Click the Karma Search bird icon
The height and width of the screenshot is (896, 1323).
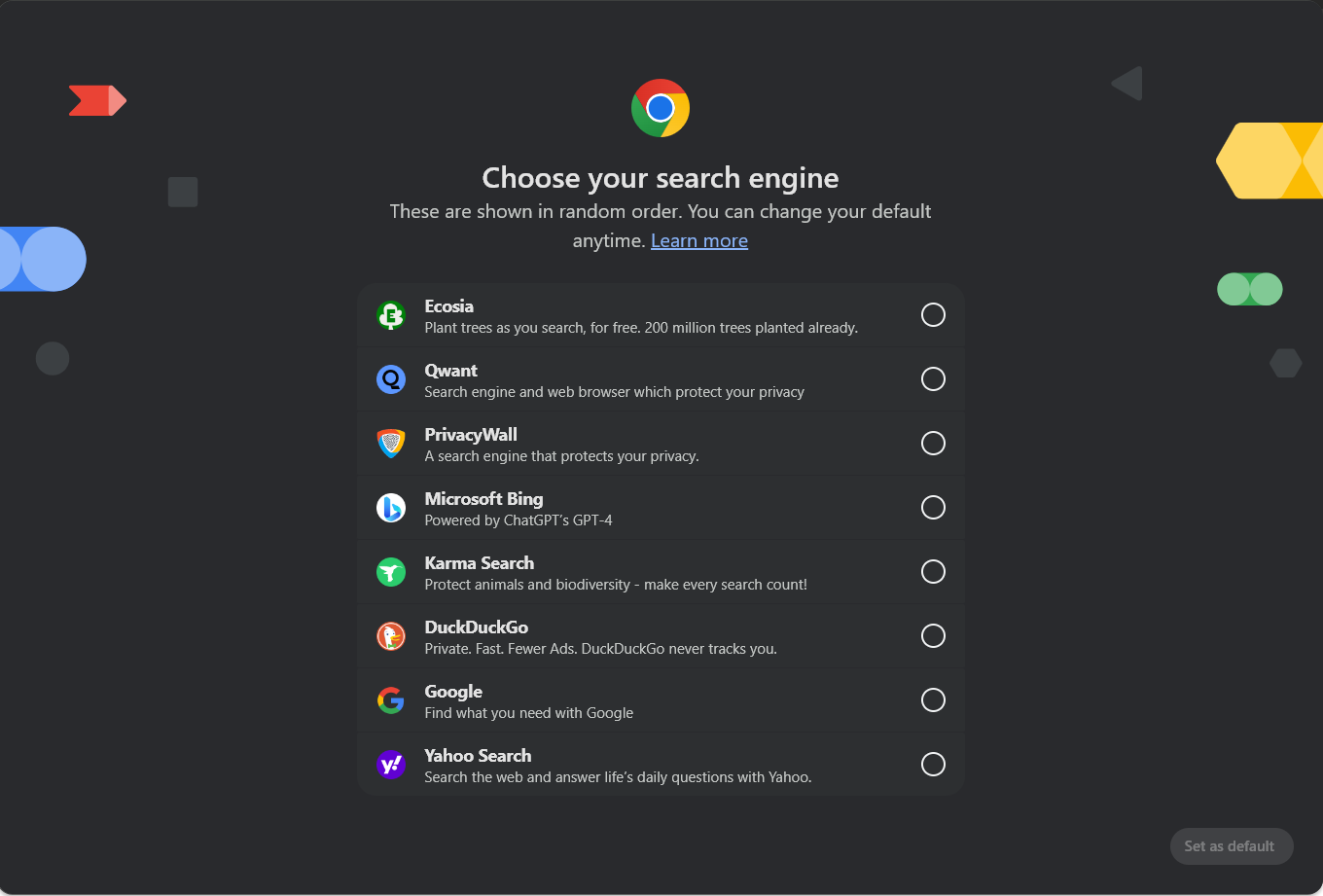tap(391, 572)
